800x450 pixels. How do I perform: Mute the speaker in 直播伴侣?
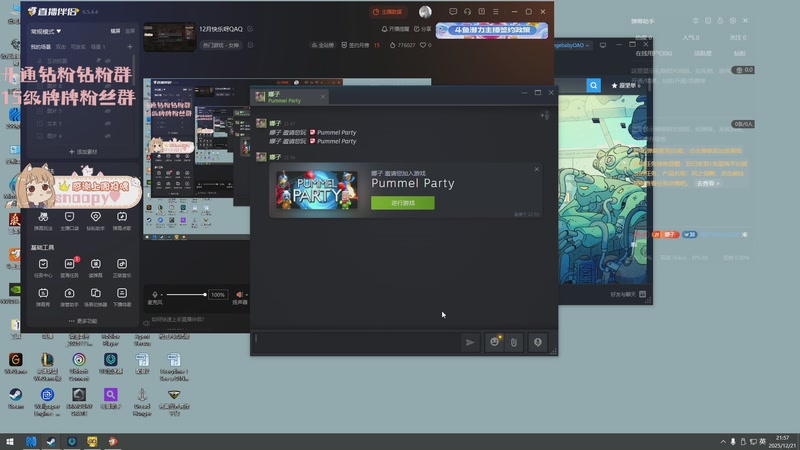239,294
